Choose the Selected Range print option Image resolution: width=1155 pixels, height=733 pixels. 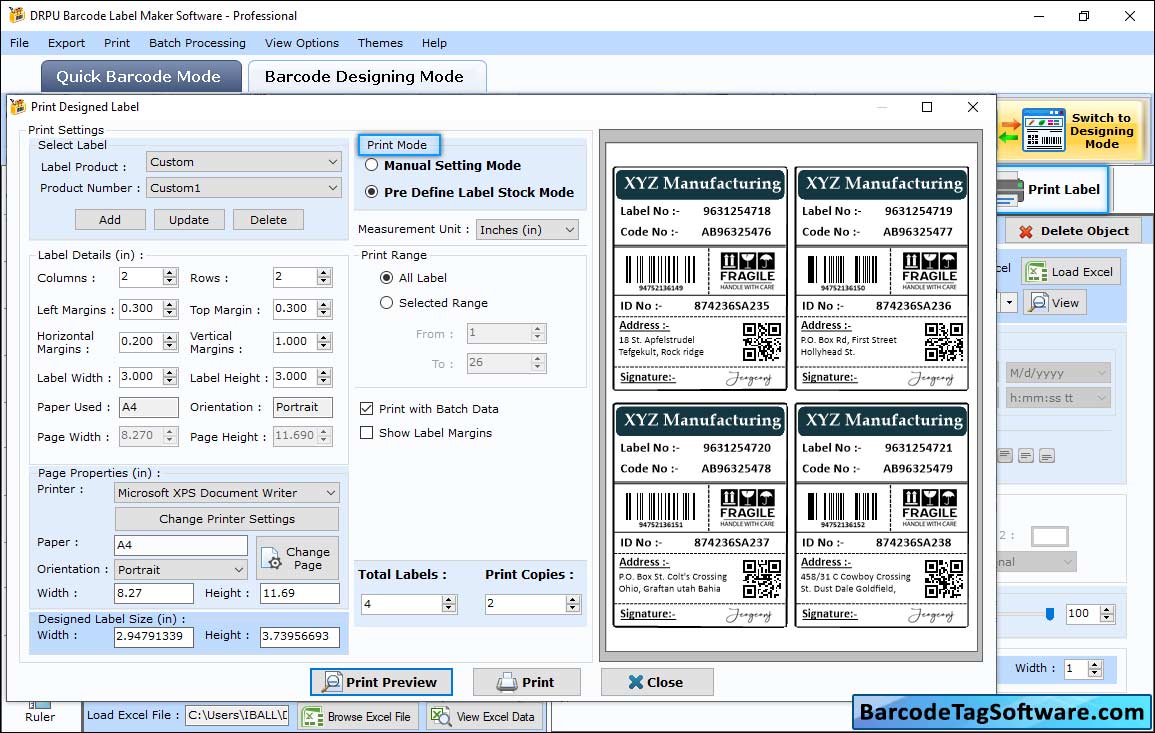click(387, 303)
